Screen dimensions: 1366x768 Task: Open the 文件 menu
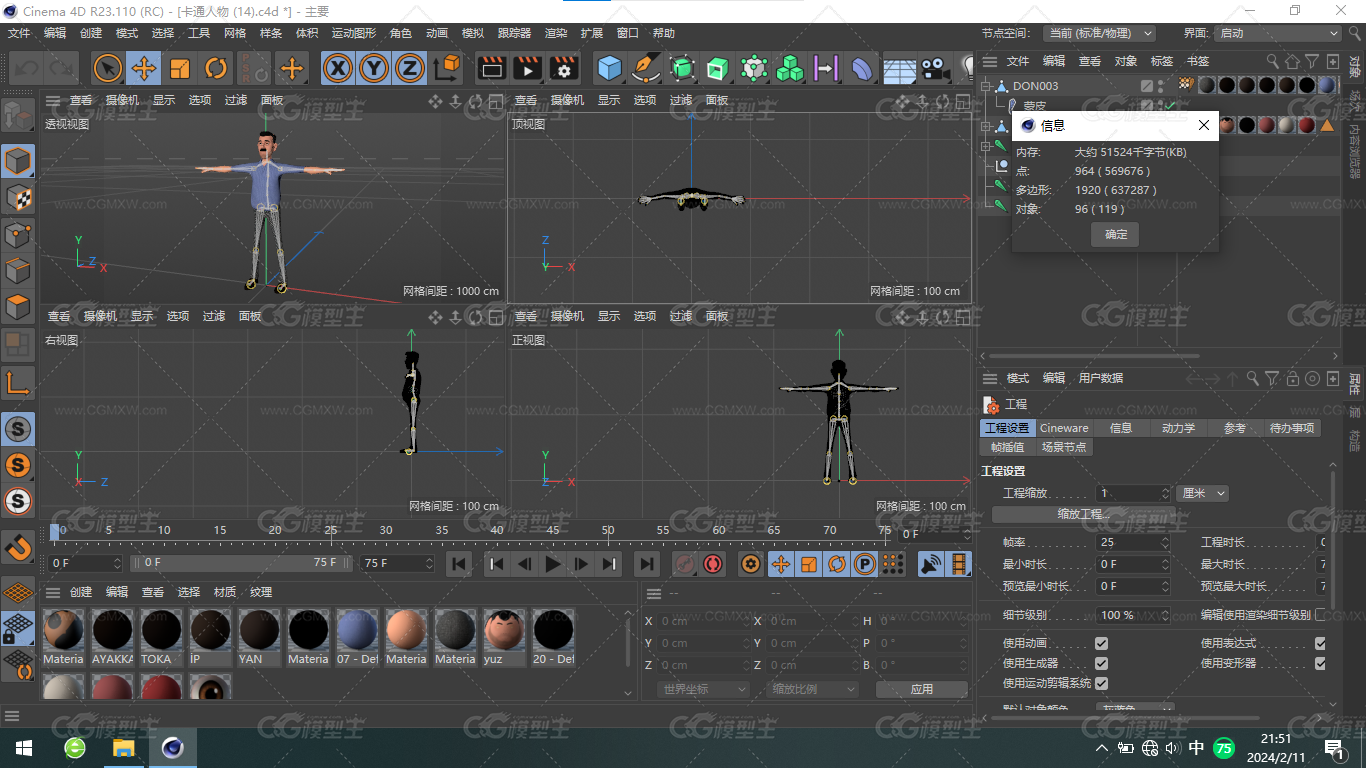tap(19, 33)
